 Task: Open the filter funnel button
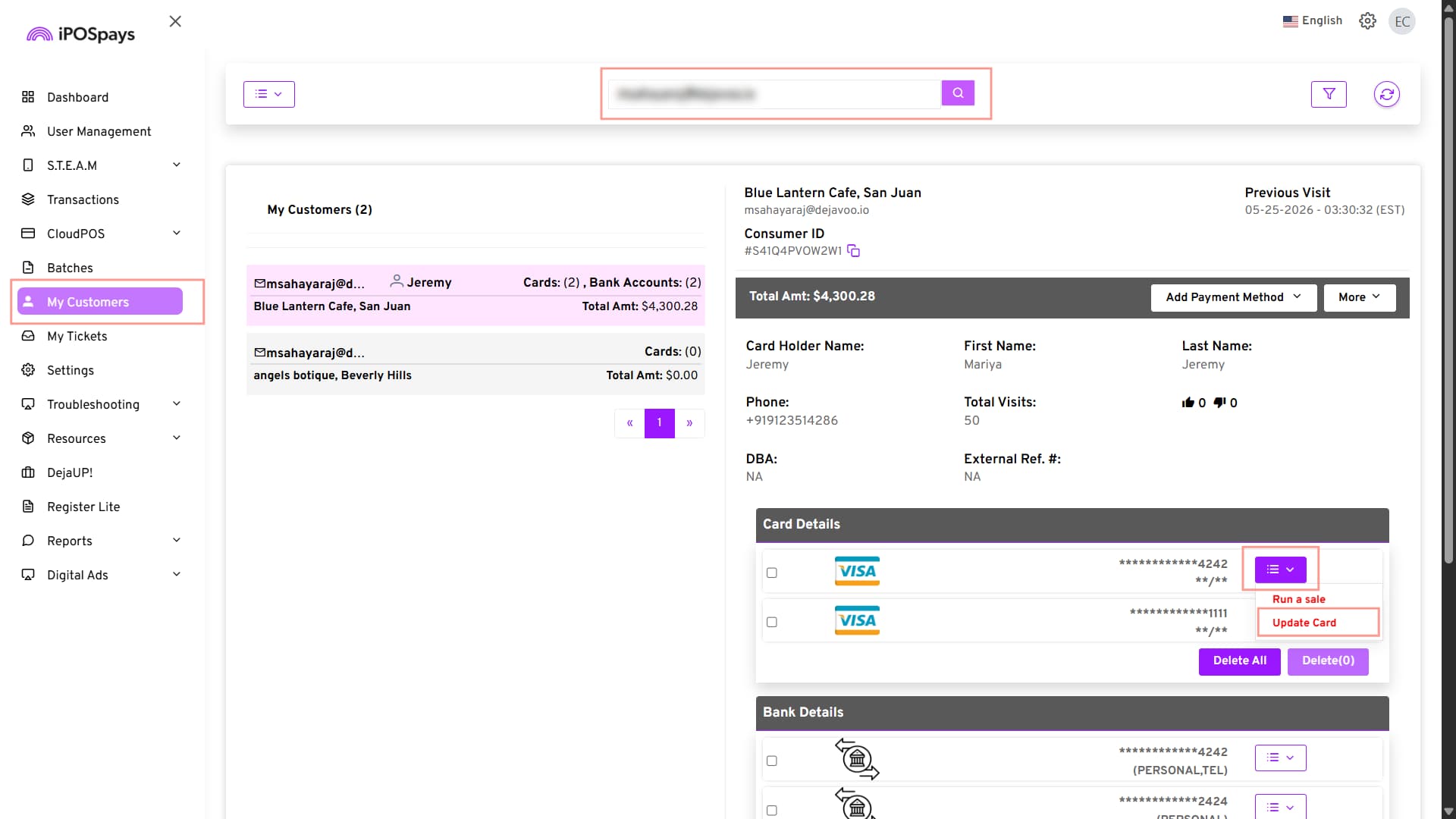(x=1329, y=94)
